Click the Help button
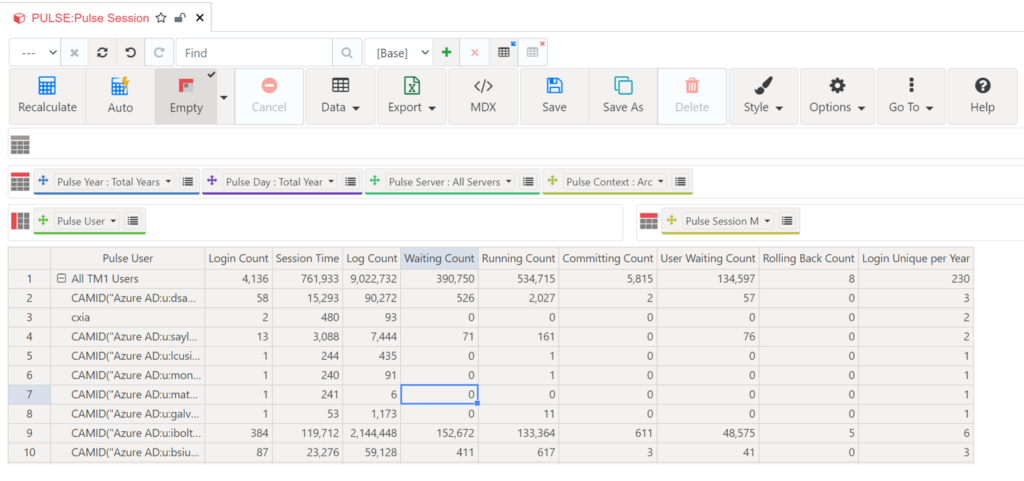Viewport: 1024px width, 481px height. coord(982,96)
